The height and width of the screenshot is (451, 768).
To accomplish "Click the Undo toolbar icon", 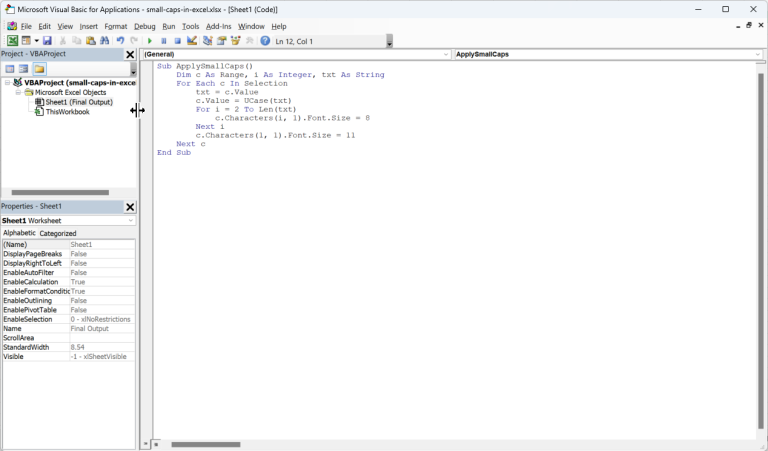I will click(120, 41).
